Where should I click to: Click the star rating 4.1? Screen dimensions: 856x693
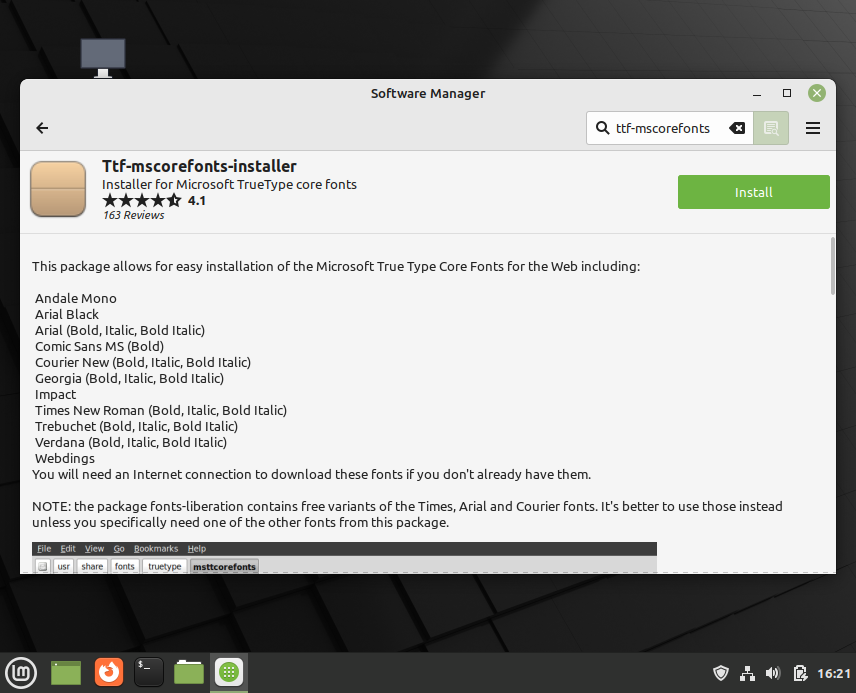tap(154, 200)
